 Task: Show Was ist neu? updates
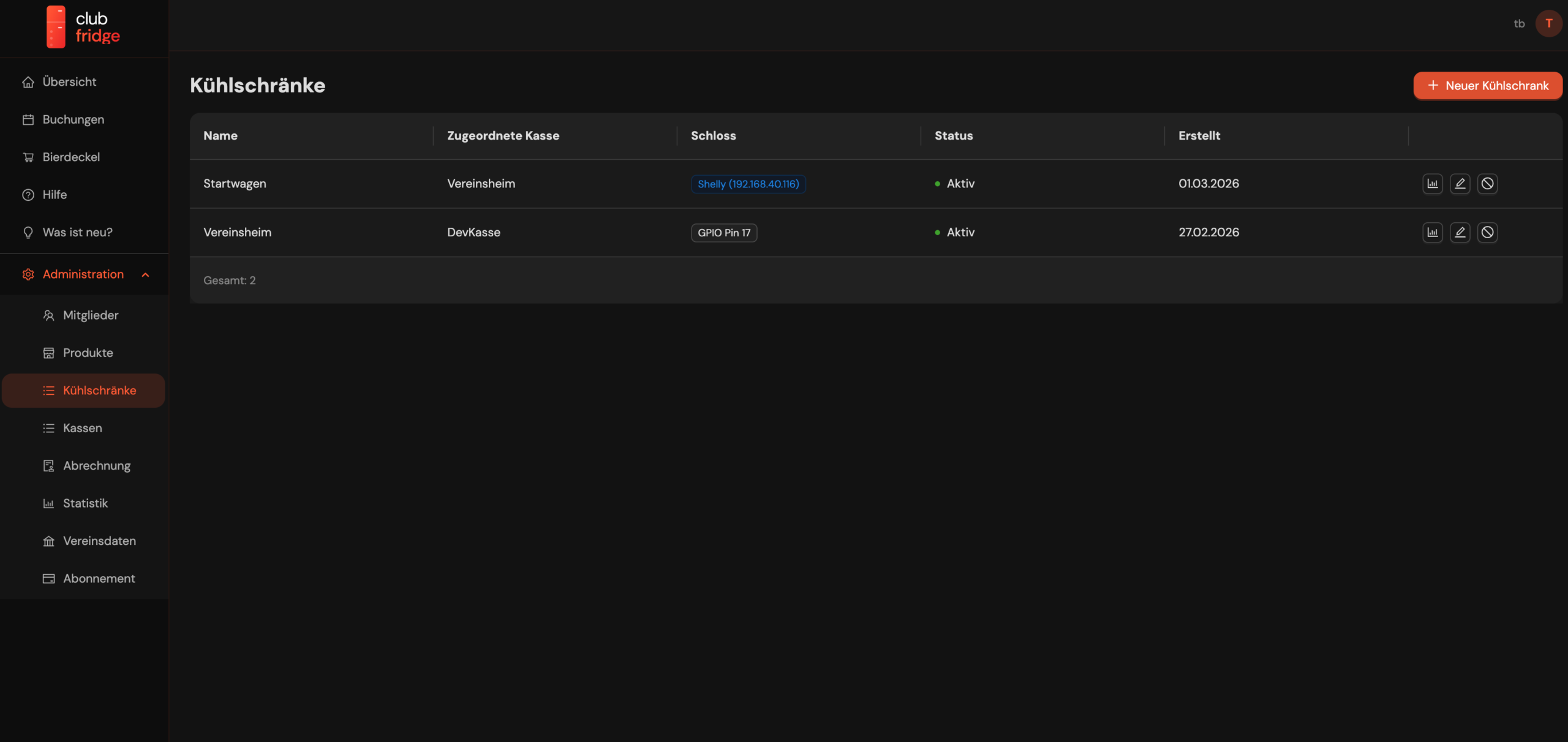coord(77,233)
